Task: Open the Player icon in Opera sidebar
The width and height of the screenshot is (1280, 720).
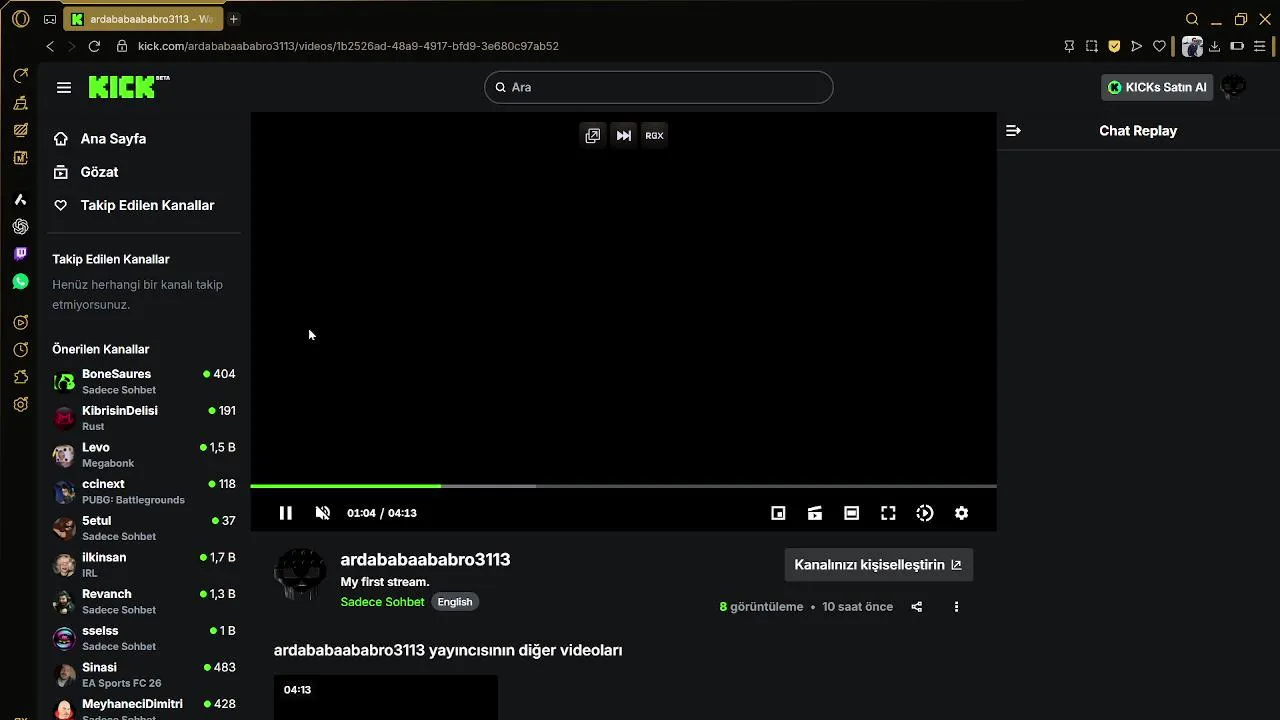Action: tap(20, 322)
